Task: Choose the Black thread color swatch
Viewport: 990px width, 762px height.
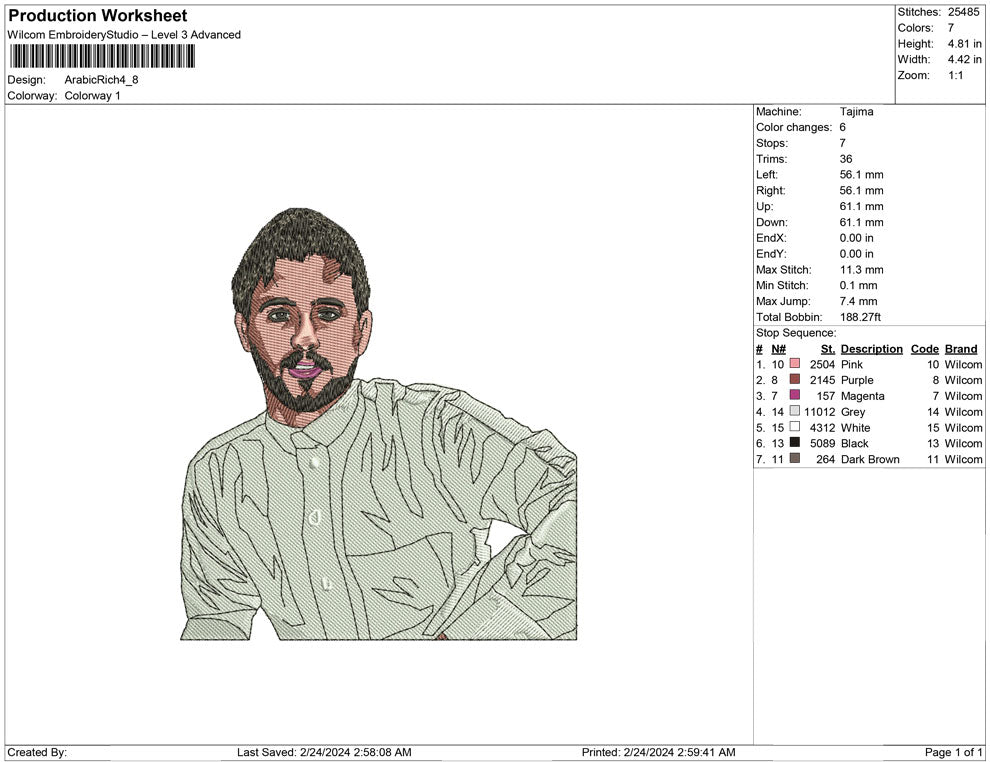Action: click(795, 443)
